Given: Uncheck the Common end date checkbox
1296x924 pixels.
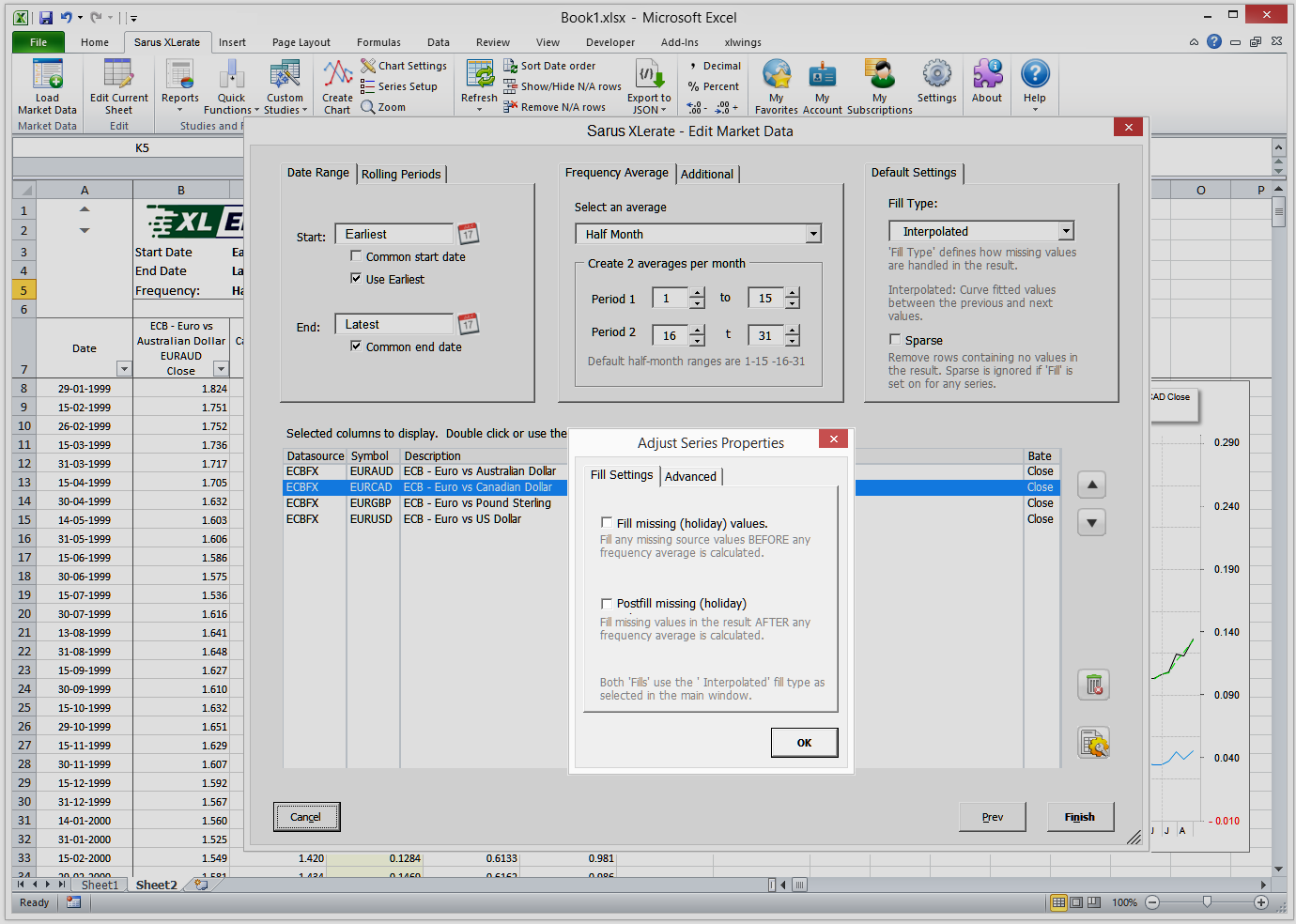Looking at the screenshot, I should click(x=356, y=346).
